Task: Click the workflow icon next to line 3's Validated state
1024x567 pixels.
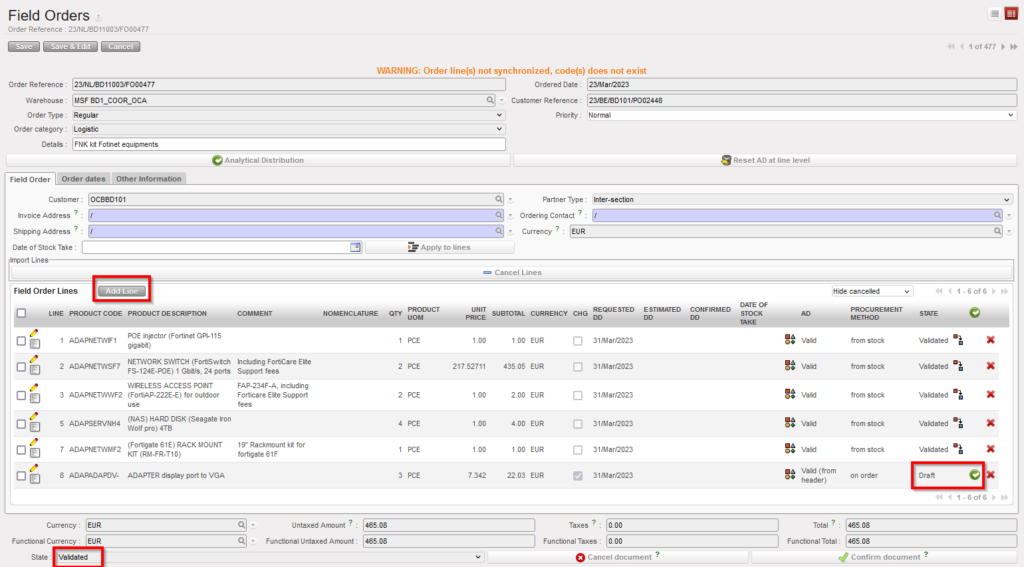Action: tap(958, 394)
